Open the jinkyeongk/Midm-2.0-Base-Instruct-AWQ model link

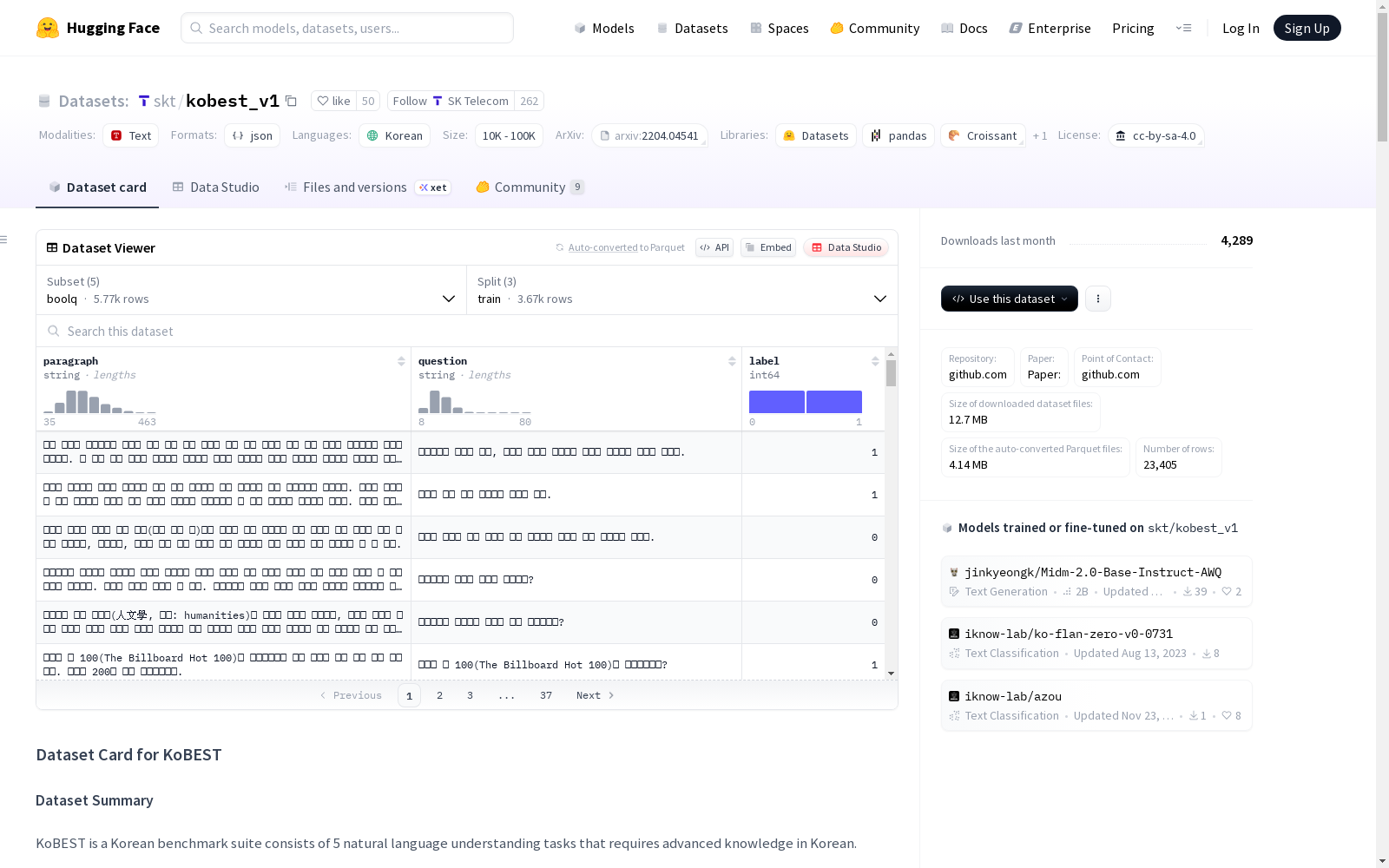[x=1092, y=572]
